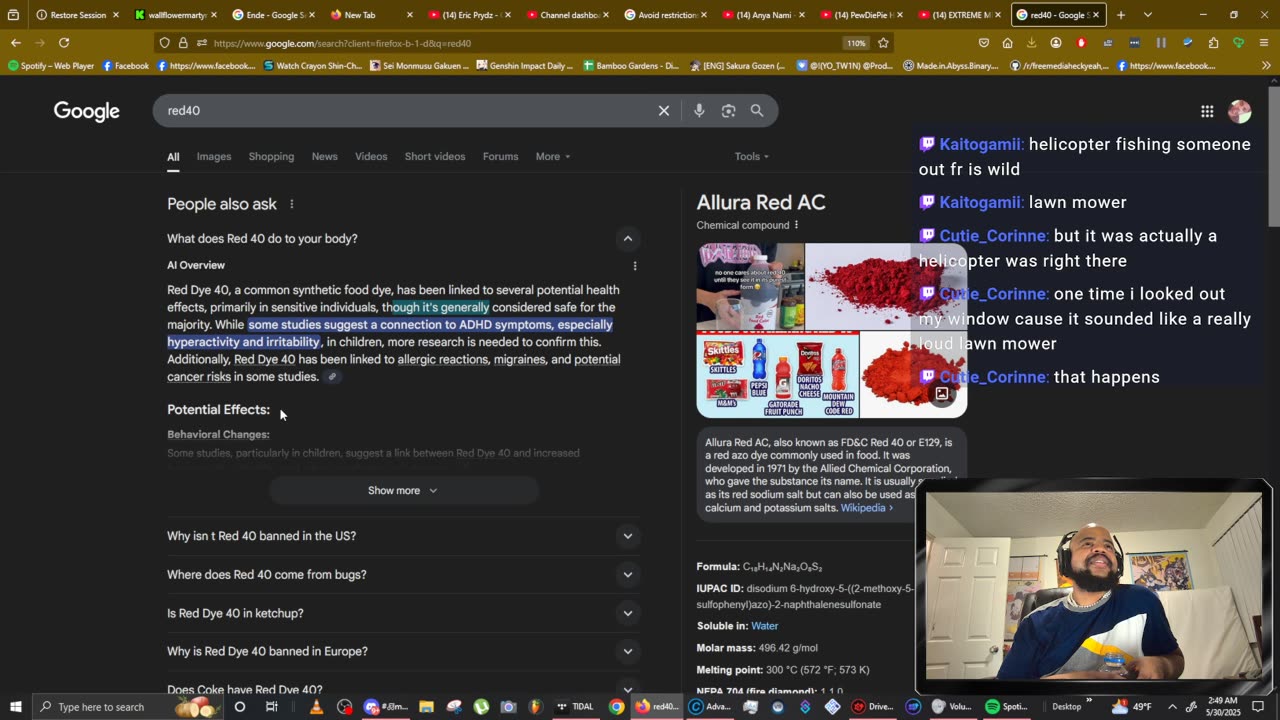Switch to Shopping results tab
The image size is (1280, 720).
[x=271, y=157]
